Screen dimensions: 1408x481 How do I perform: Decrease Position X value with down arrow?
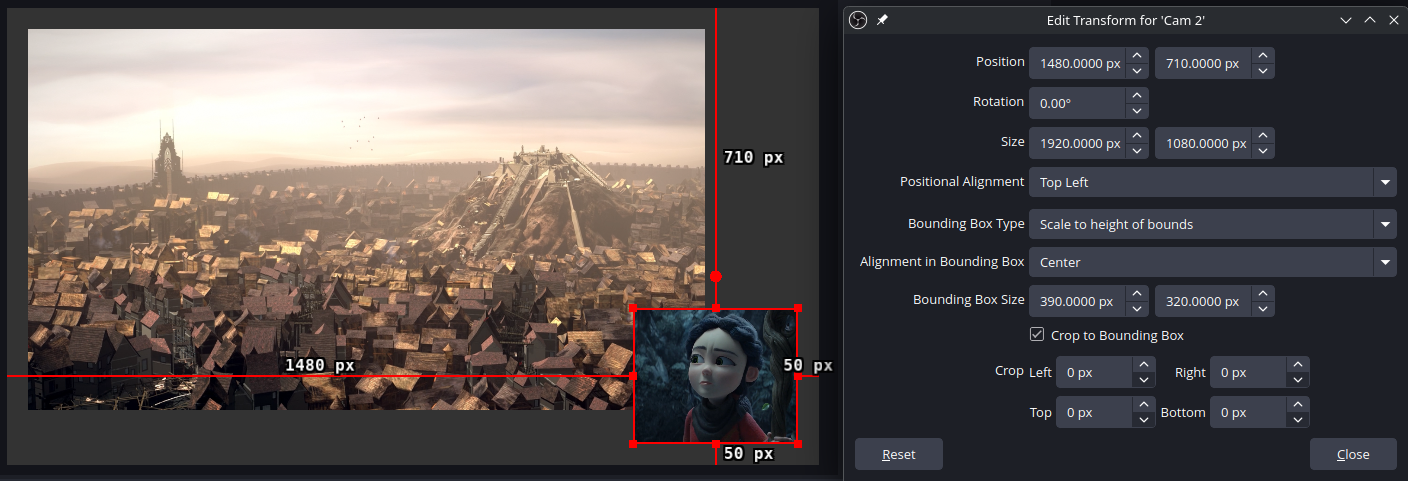click(x=1137, y=71)
